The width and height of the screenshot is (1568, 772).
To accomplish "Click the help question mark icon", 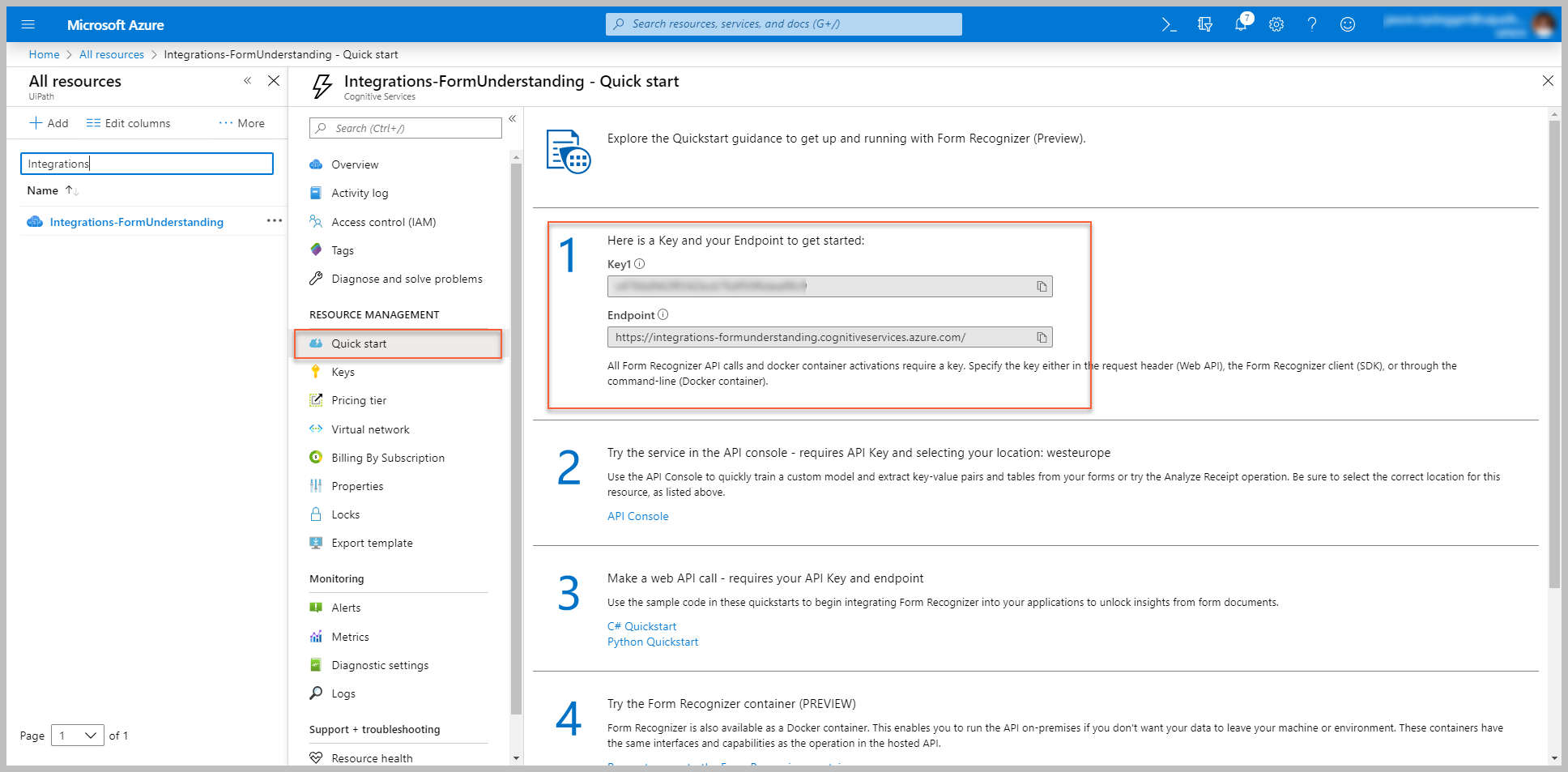I will [x=1312, y=24].
